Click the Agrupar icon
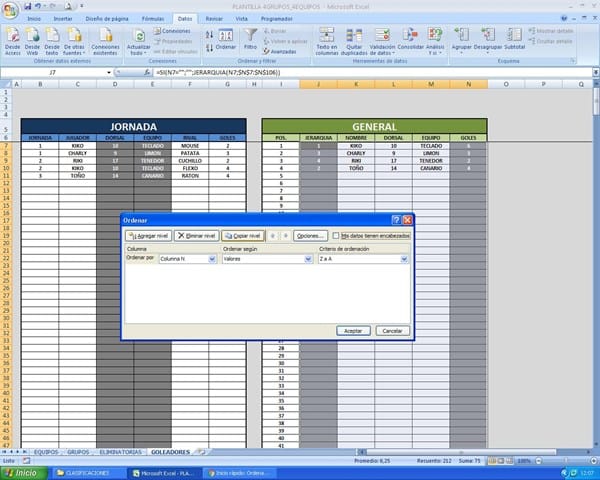 [461, 38]
